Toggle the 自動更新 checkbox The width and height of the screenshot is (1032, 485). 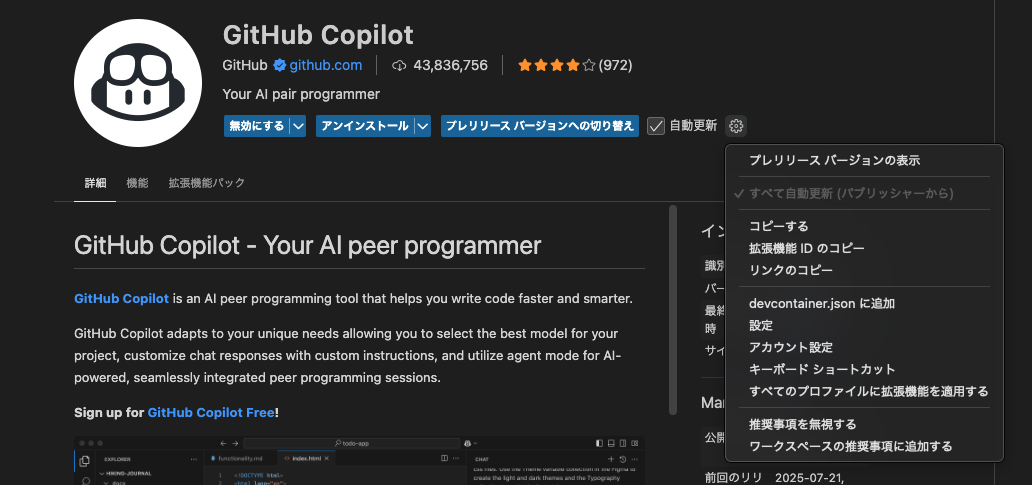[x=656, y=126]
